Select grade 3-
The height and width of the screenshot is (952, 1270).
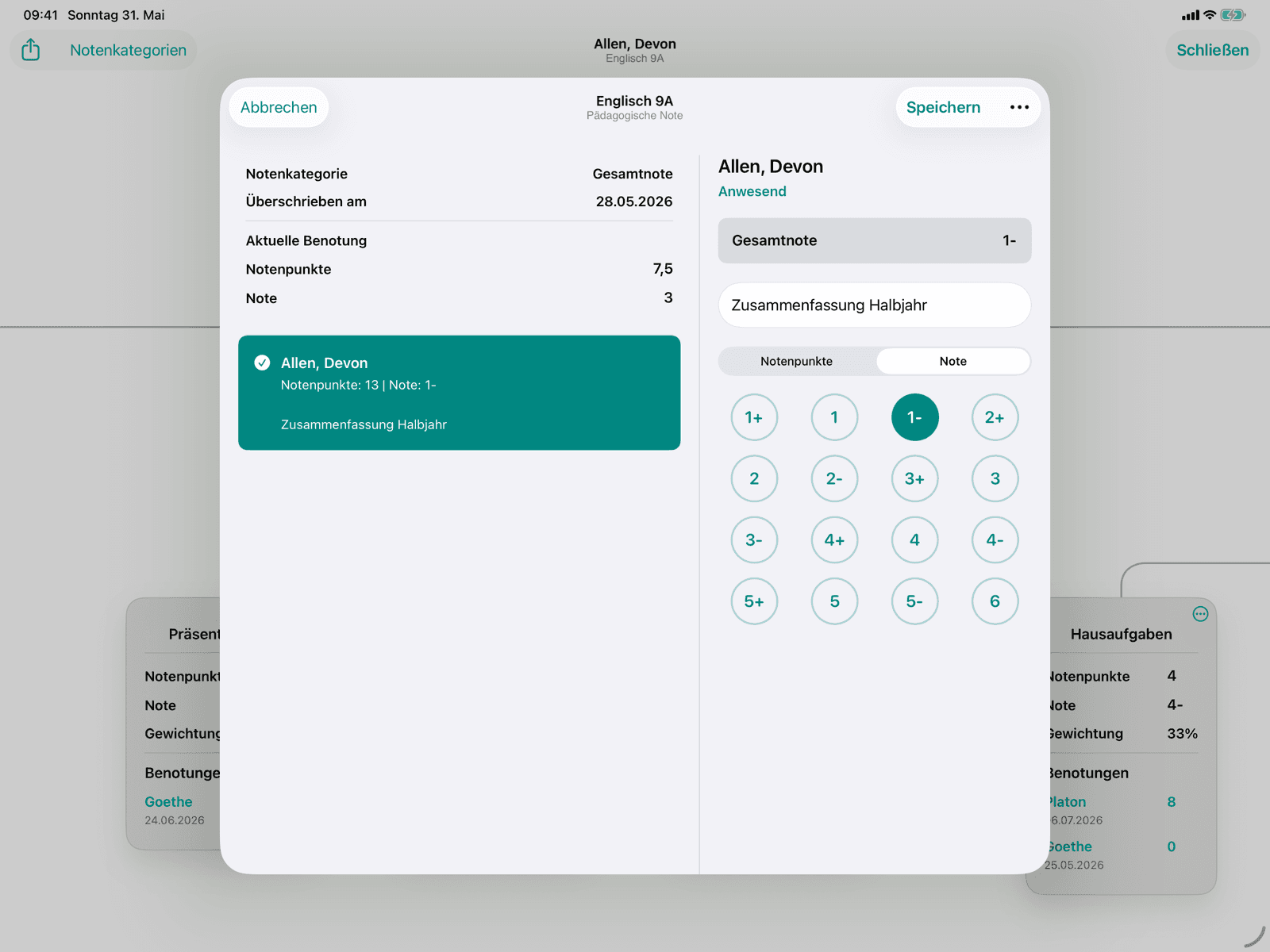(x=754, y=540)
